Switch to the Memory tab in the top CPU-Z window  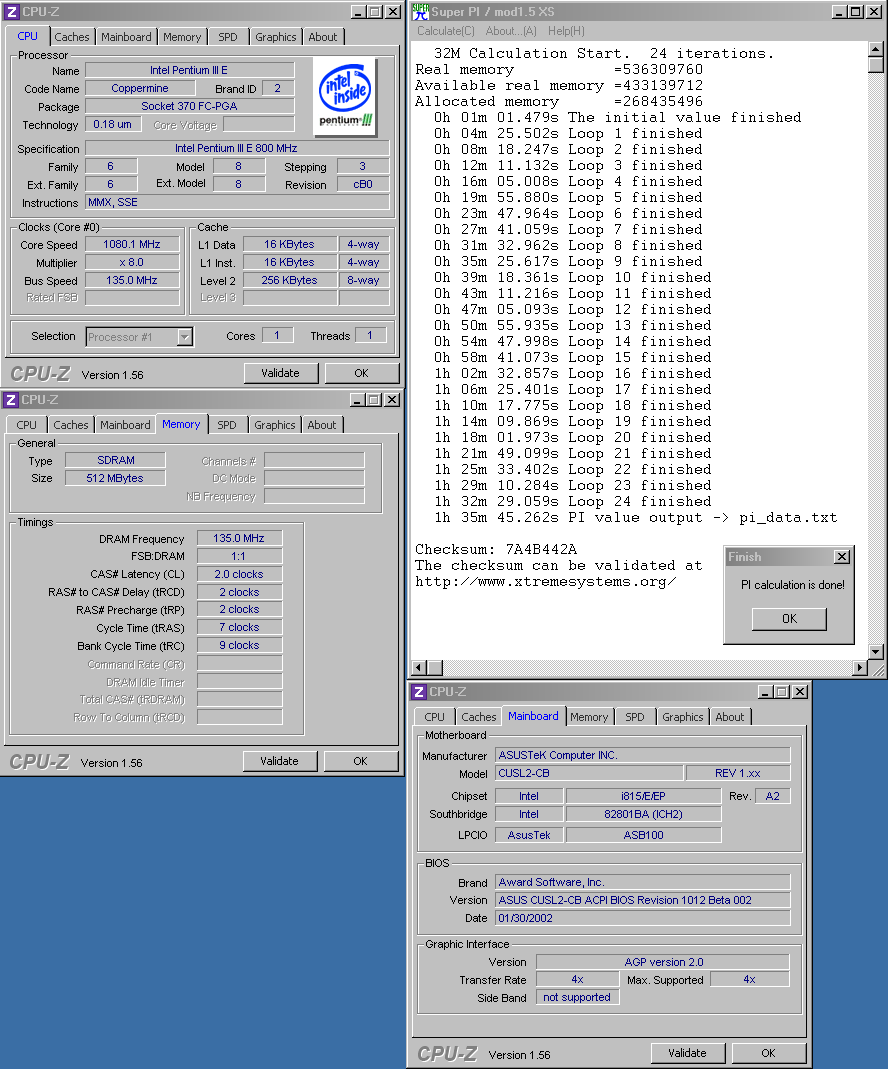[x=182, y=37]
